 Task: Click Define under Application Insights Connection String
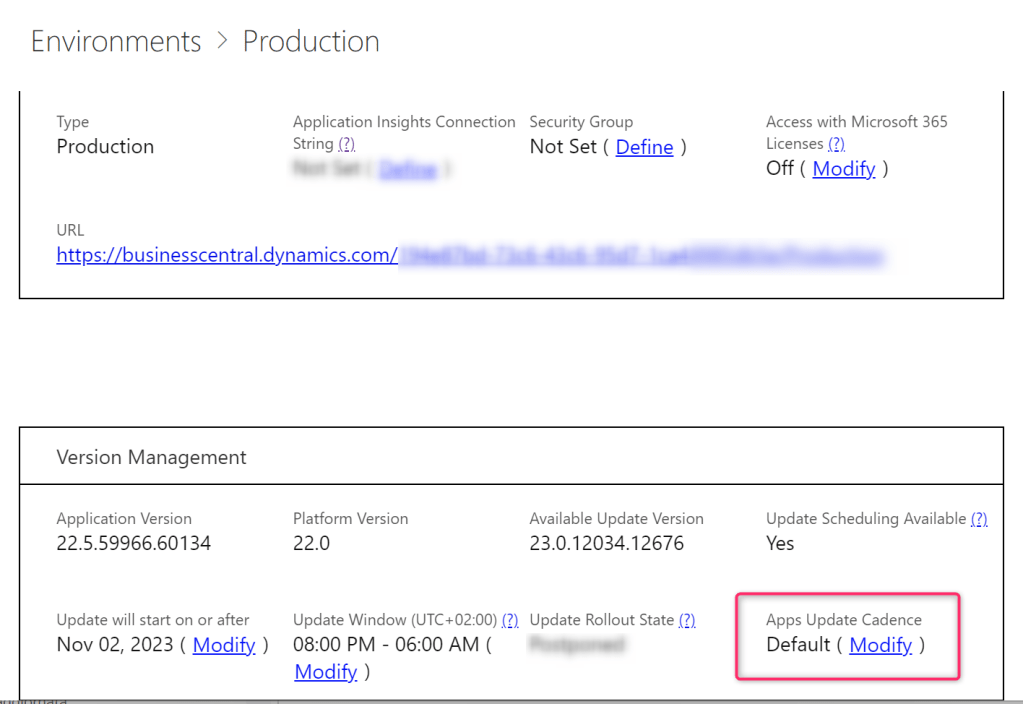(x=408, y=170)
